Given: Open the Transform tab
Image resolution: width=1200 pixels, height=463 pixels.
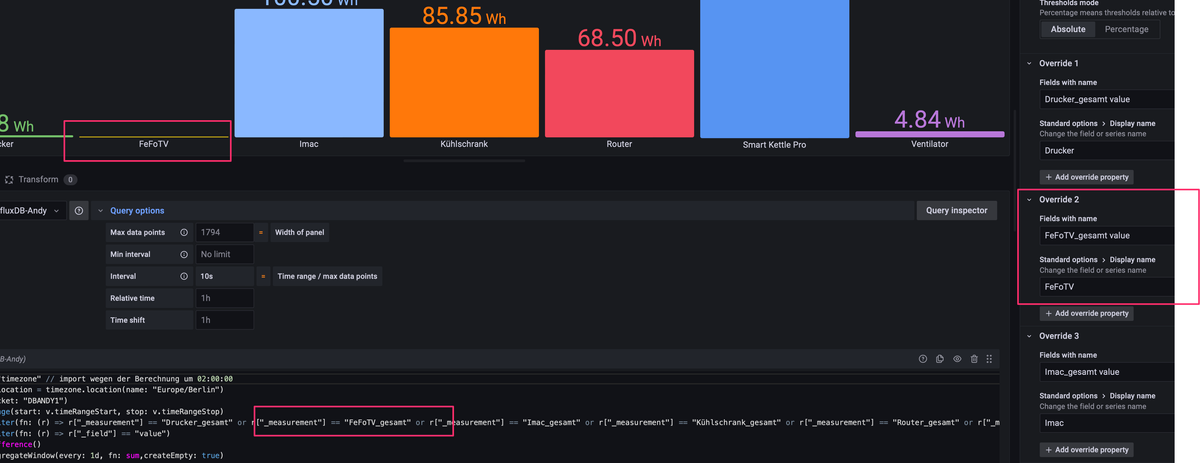Looking at the screenshot, I should tap(40, 180).
